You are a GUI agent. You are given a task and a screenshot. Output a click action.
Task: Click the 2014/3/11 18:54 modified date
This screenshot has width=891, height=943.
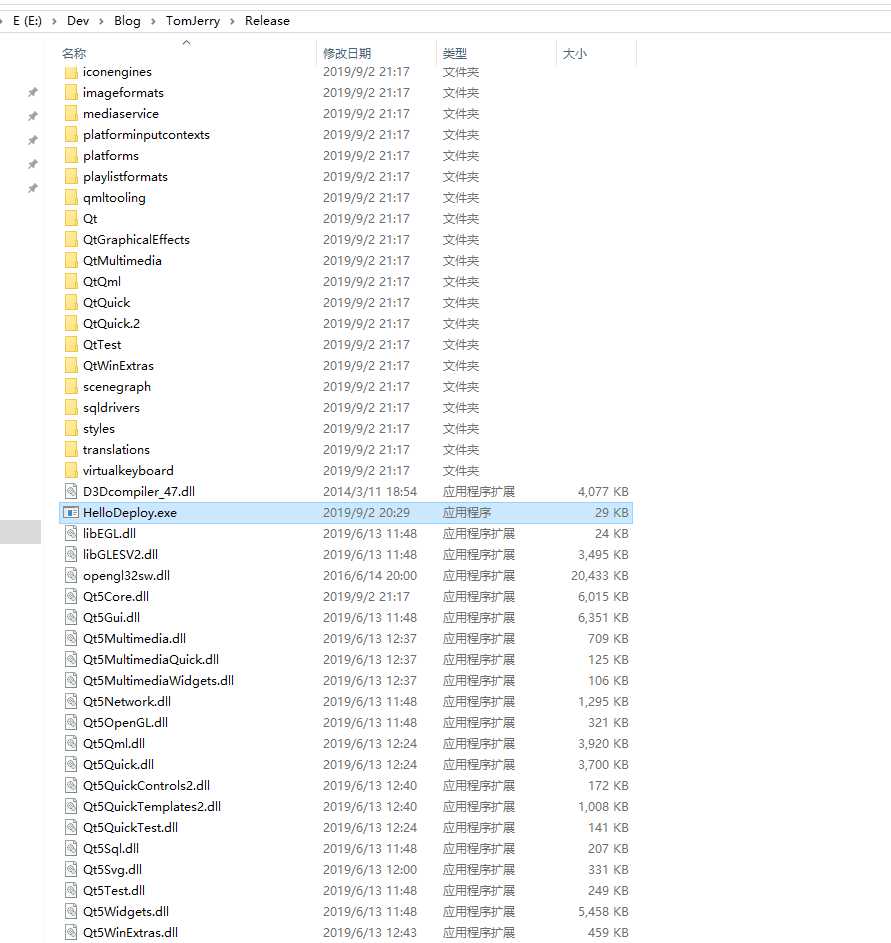tap(370, 492)
